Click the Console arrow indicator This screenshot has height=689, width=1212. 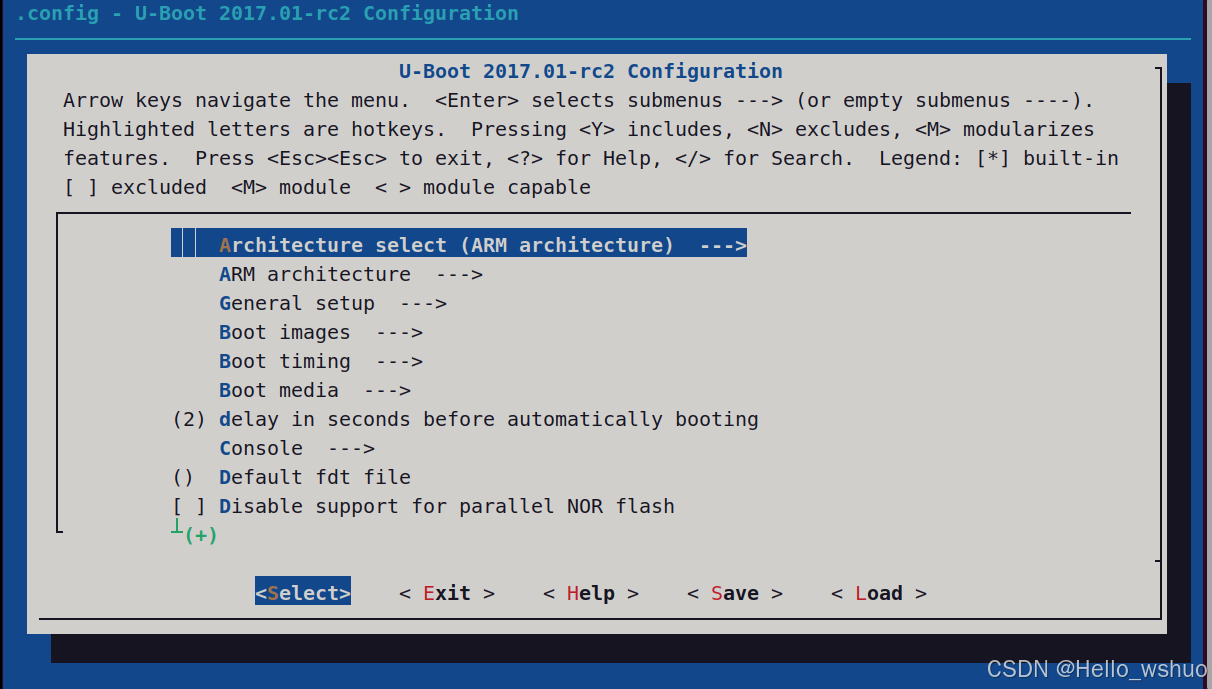pos(351,448)
